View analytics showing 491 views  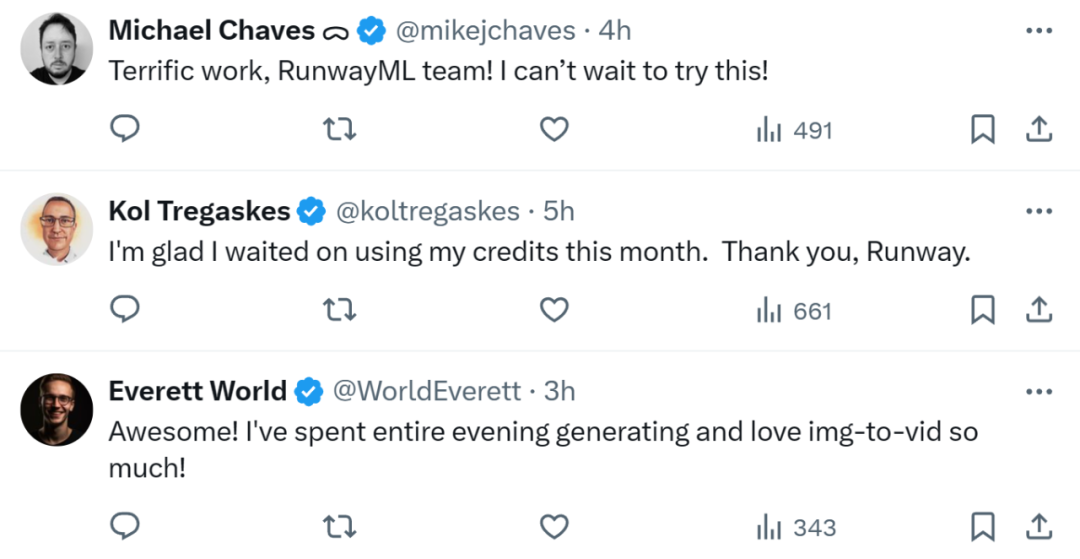pos(794,129)
